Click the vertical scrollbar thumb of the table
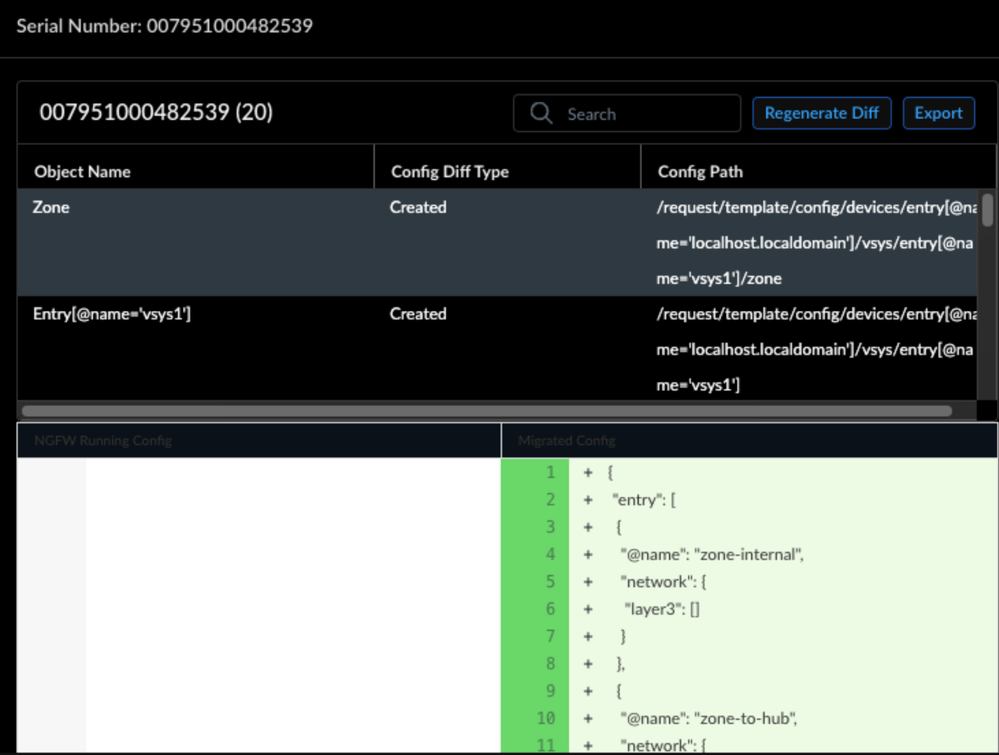The width and height of the screenshot is (999, 755). click(x=987, y=210)
